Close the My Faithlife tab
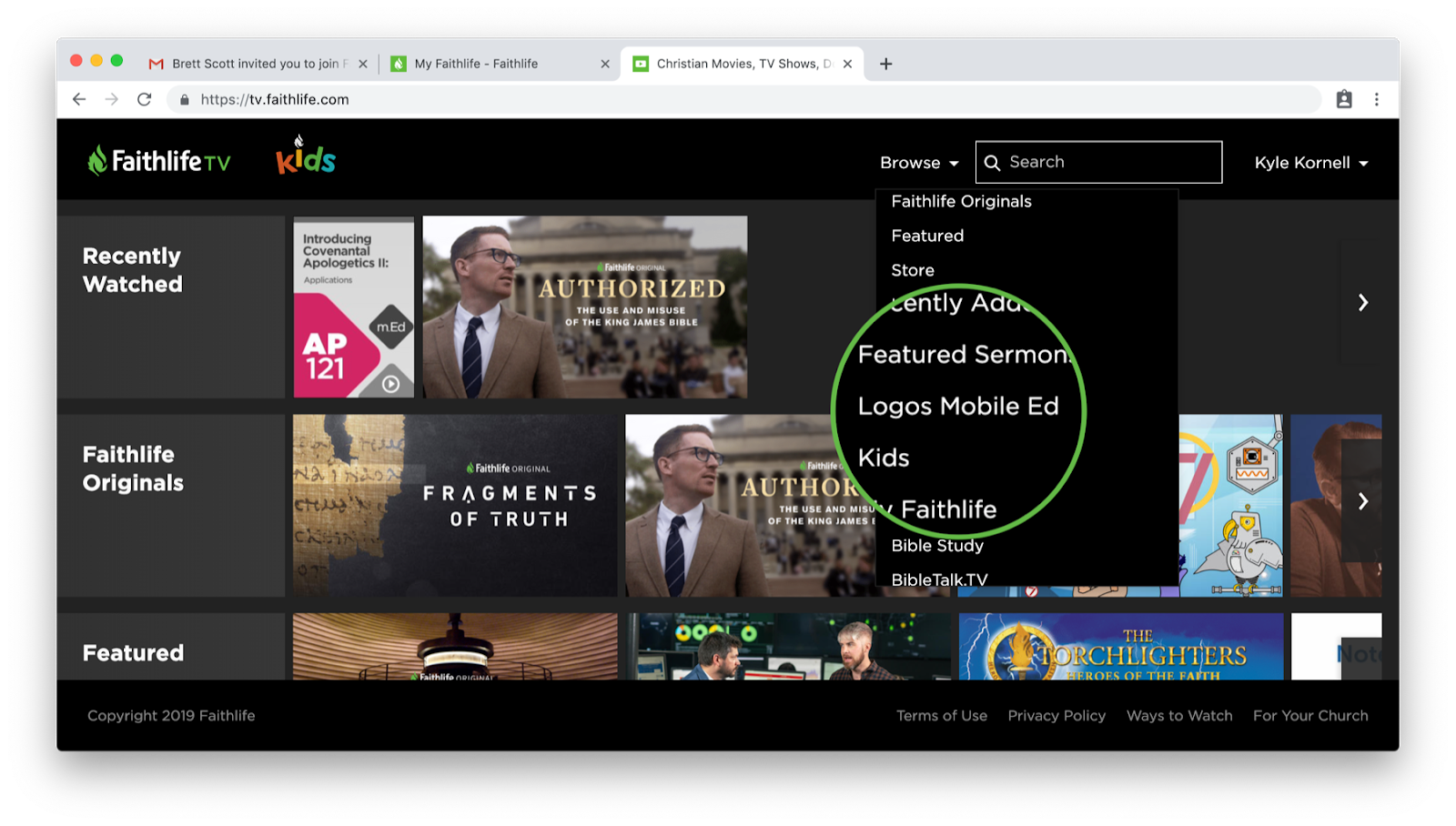 [605, 64]
